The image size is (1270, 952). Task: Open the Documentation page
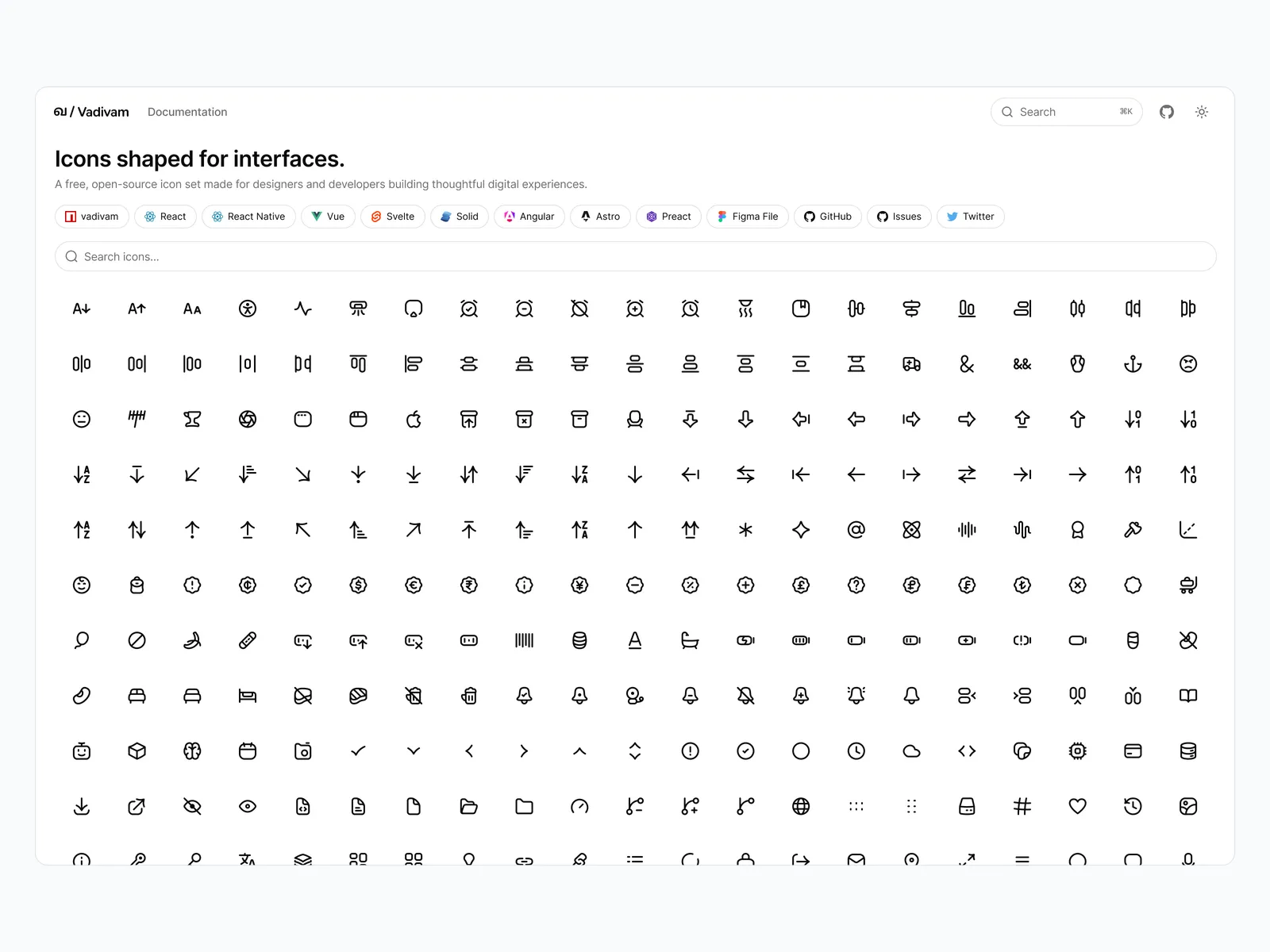pyautogui.click(x=187, y=112)
